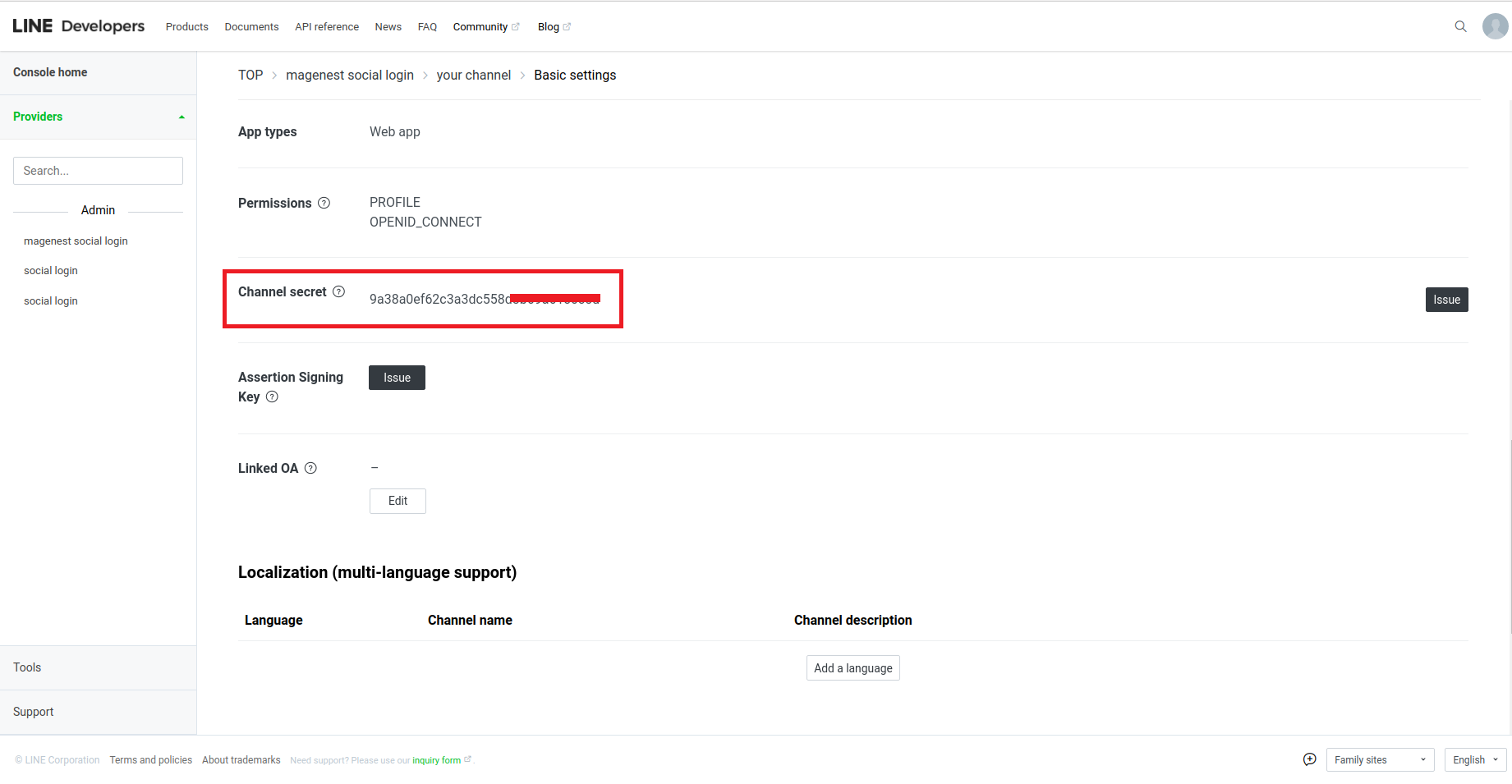Collapse the Providers section arrow

pyautogui.click(x=182, y=117)
